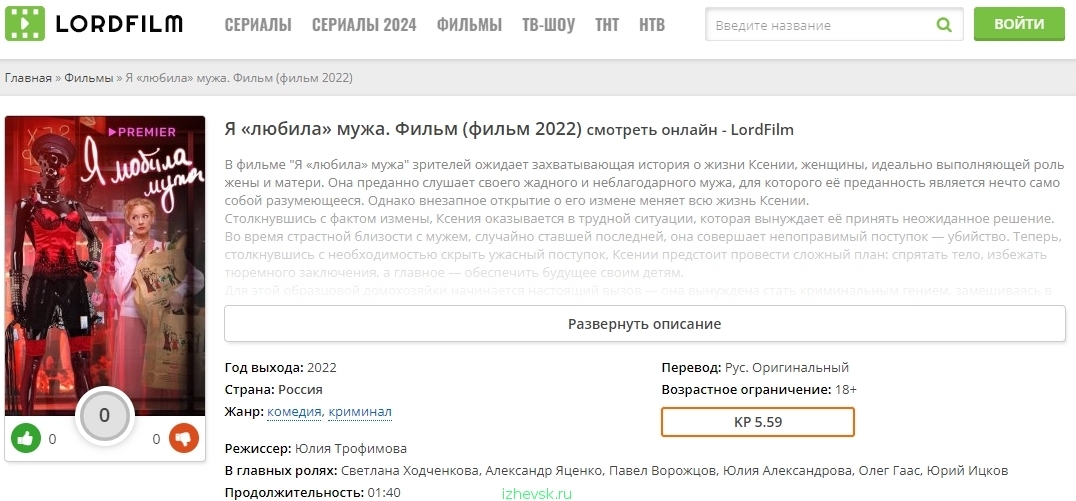Click the Главная breadcrumb link

(28, 78)
